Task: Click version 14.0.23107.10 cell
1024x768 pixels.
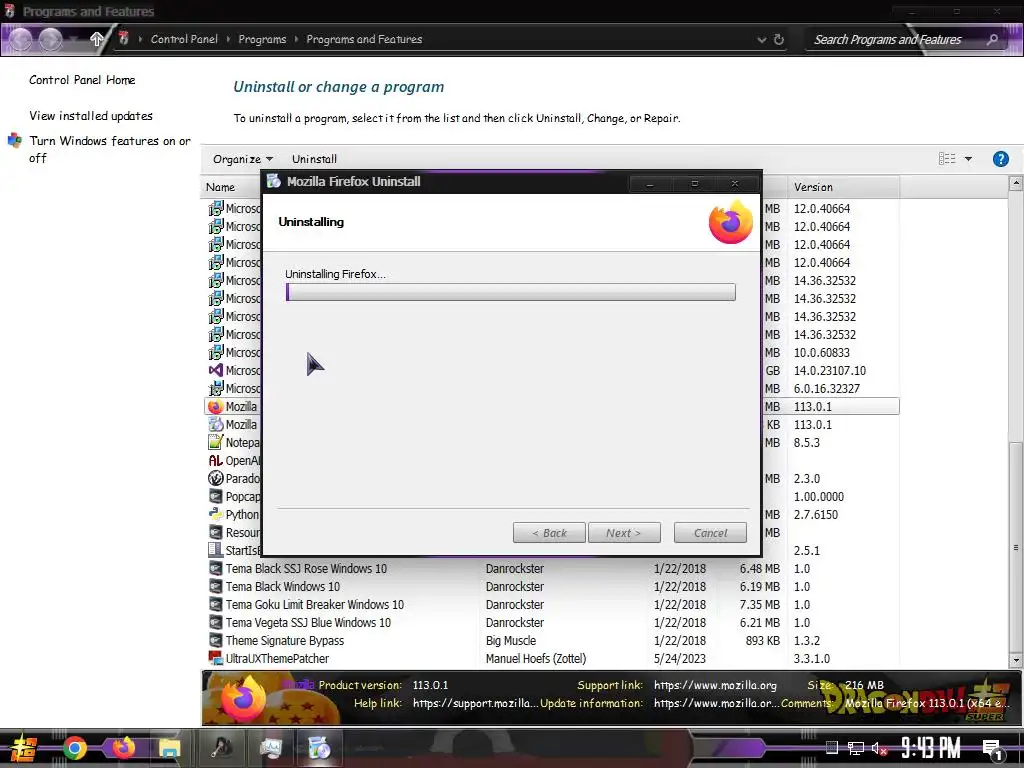Action: point(829,370)
